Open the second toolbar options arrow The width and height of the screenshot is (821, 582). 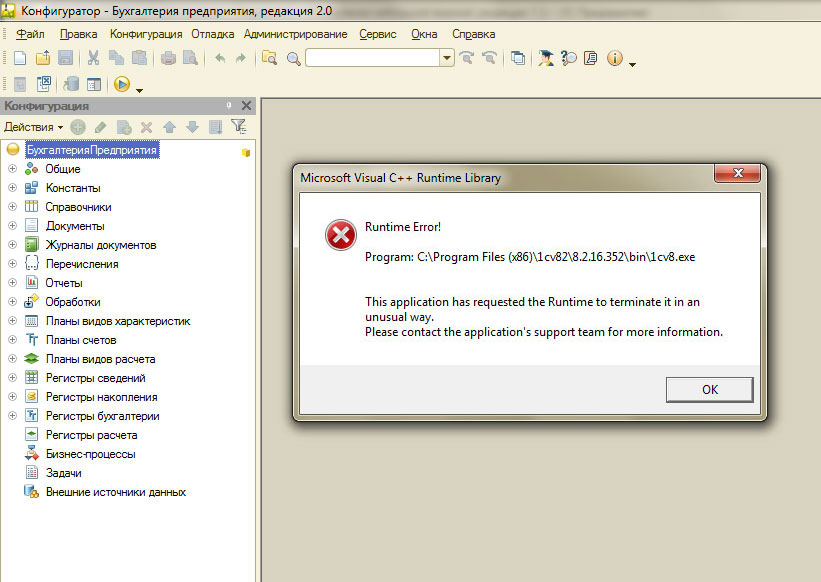pyautogui.click(x=139, y=91)
